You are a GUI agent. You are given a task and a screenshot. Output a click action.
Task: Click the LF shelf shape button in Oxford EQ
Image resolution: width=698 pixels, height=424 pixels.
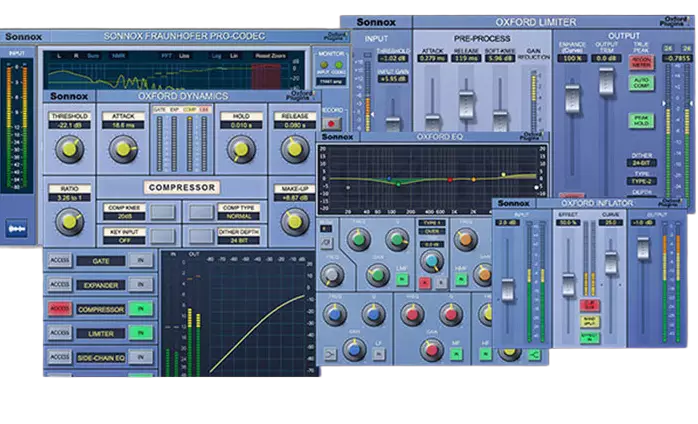[x=330, y=355]
